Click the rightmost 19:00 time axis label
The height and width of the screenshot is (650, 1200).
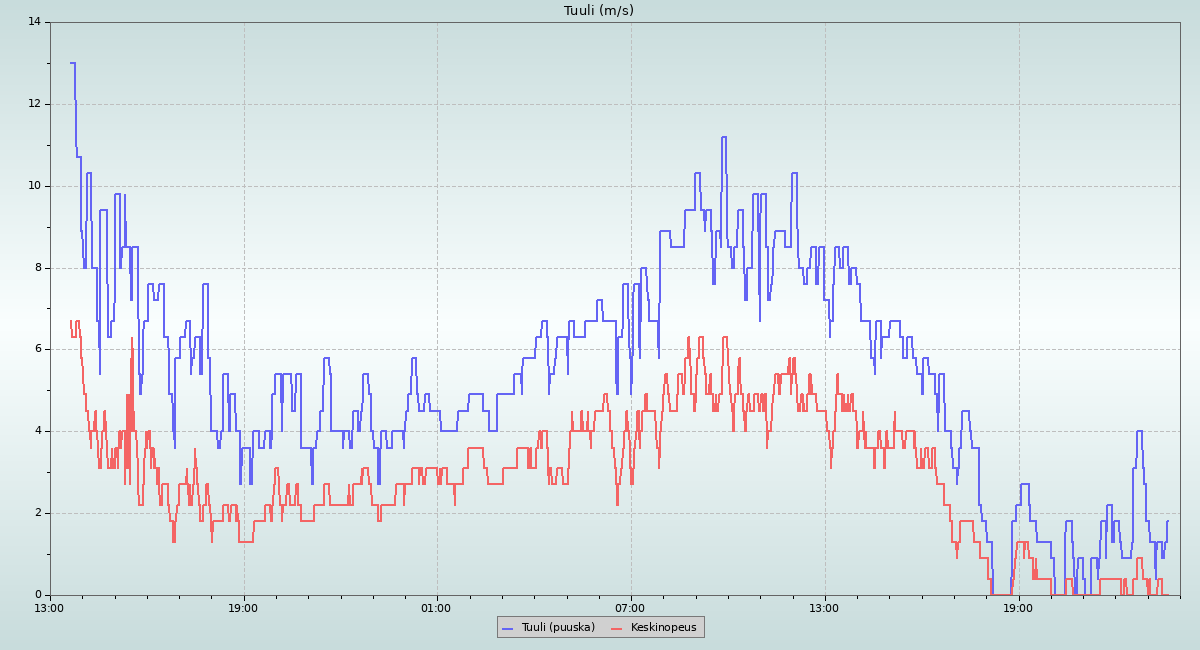1018,608
